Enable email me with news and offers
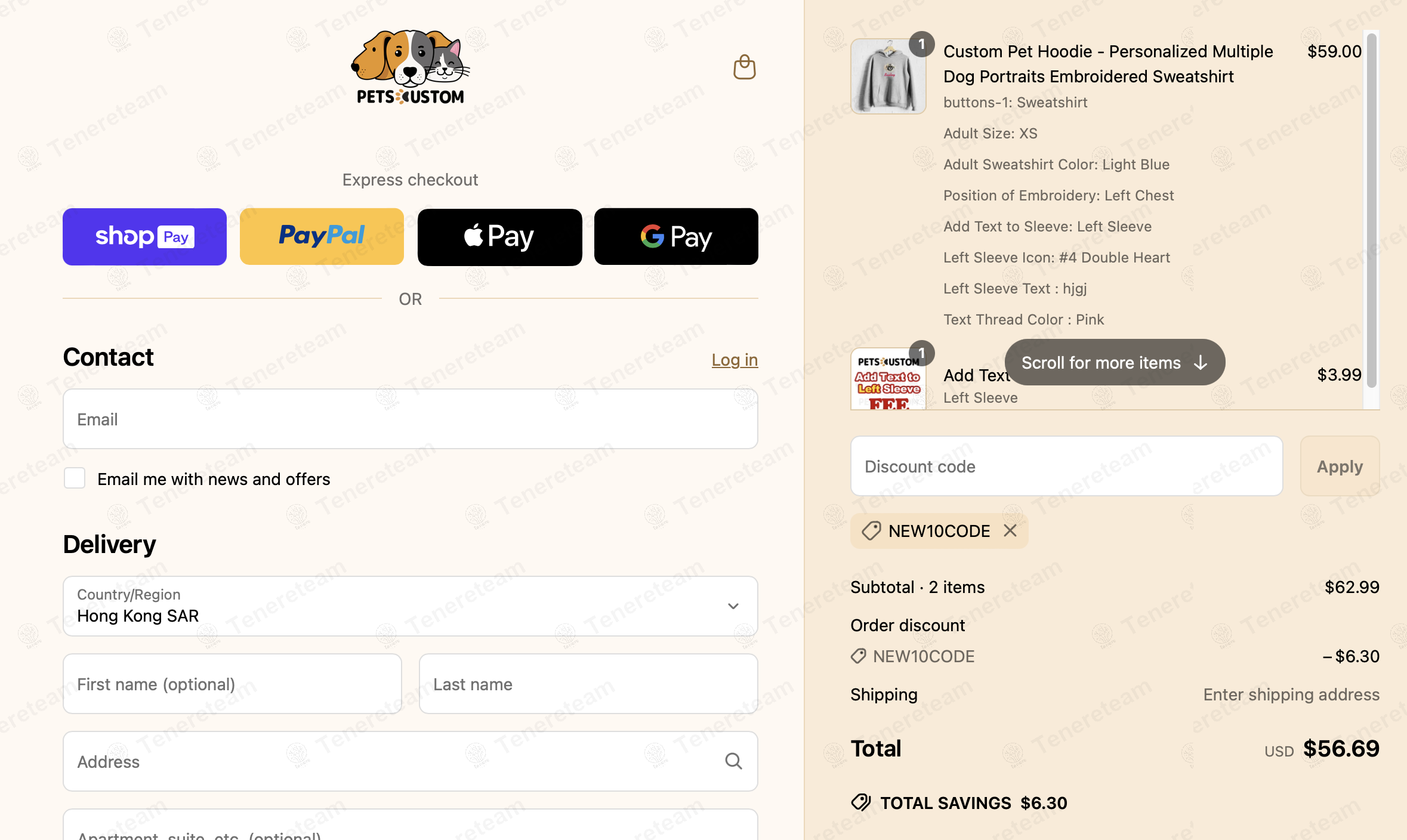This screenshot has height=840, width=1407. [75, 478]
